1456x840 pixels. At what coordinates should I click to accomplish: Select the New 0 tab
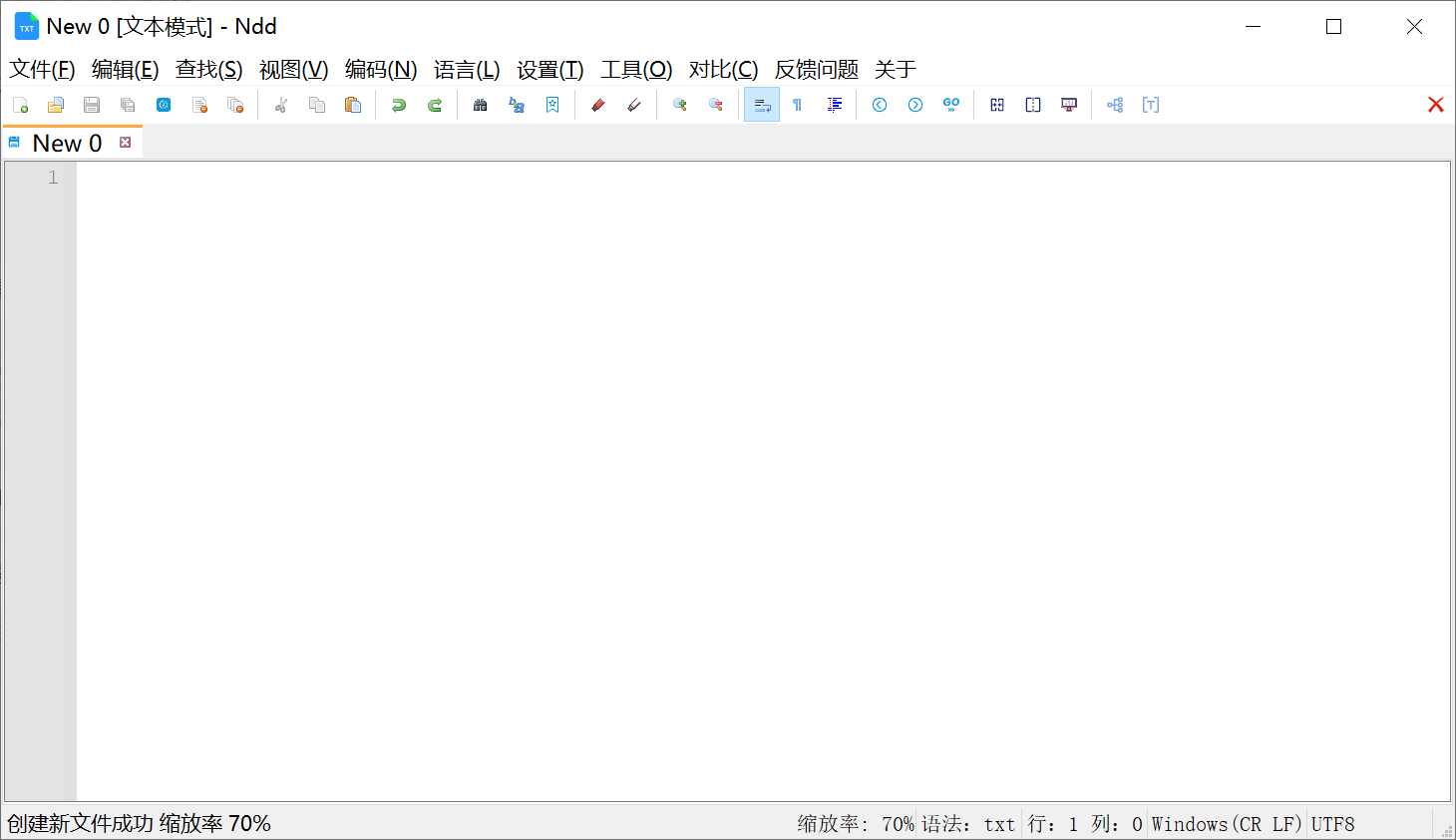coord(67,143)
